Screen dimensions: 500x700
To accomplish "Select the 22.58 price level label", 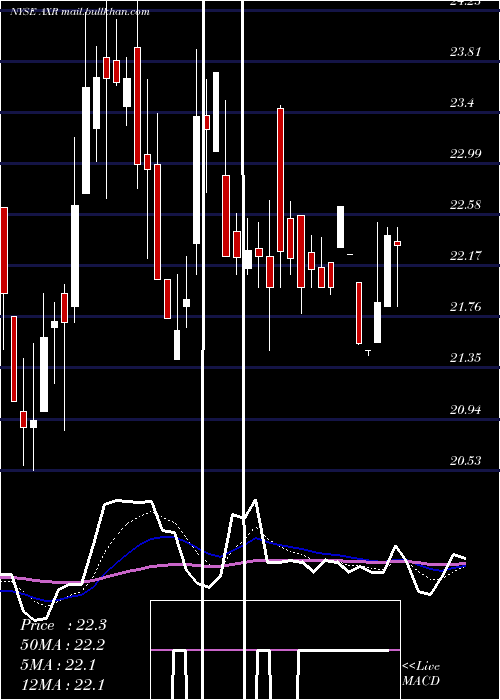I will click(x=465, y=205).
